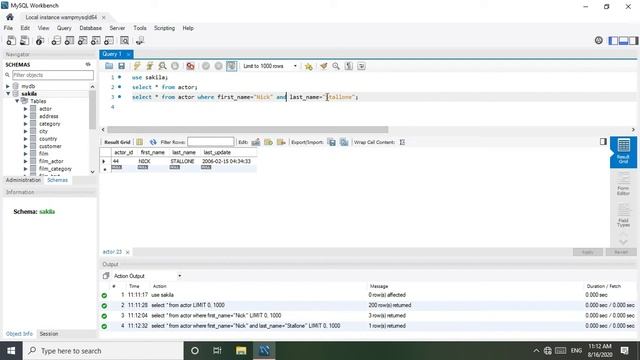The height and width of the screenshot is (360, 640).
Task: Execute the statement under the cursor
Action: (150, 66)
